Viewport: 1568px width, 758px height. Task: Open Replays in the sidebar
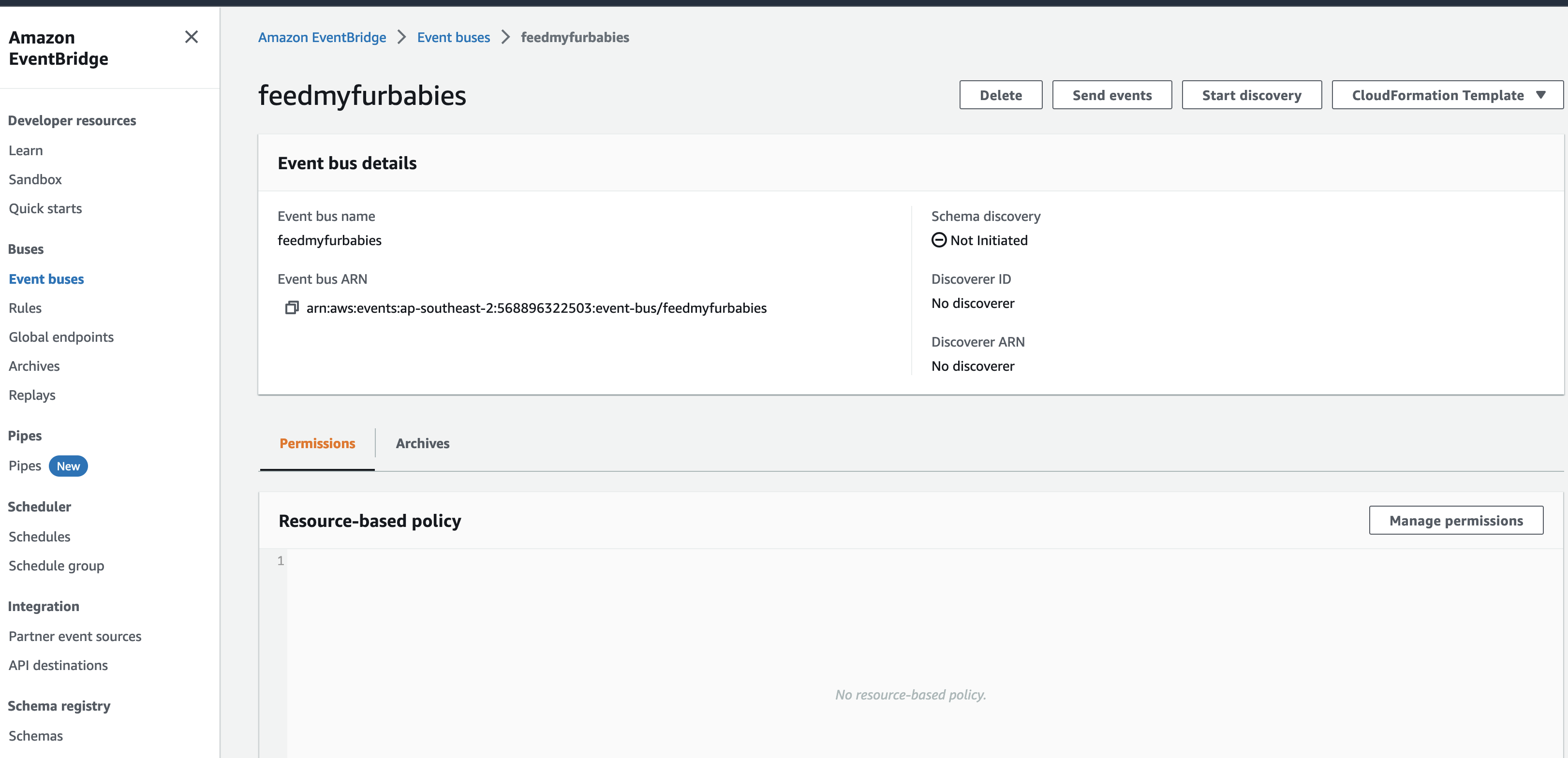[x=31, y=395]
